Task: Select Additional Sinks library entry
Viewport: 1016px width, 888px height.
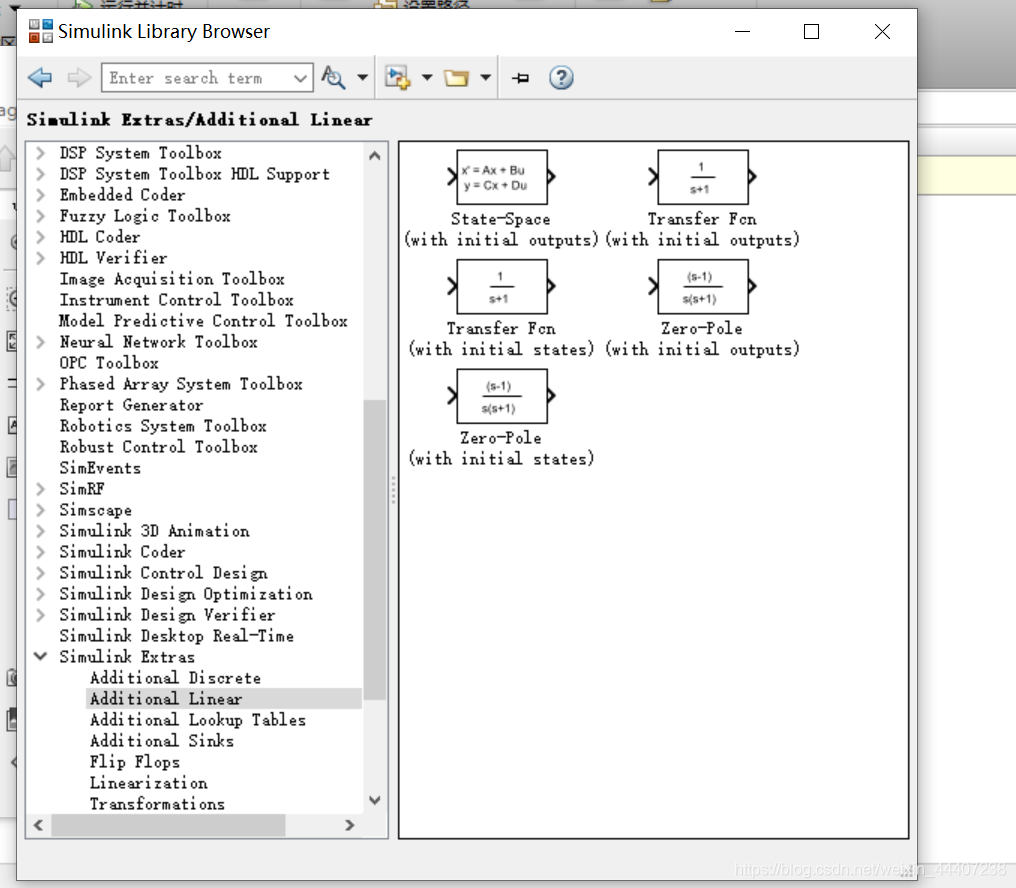Action: point(161,741)
